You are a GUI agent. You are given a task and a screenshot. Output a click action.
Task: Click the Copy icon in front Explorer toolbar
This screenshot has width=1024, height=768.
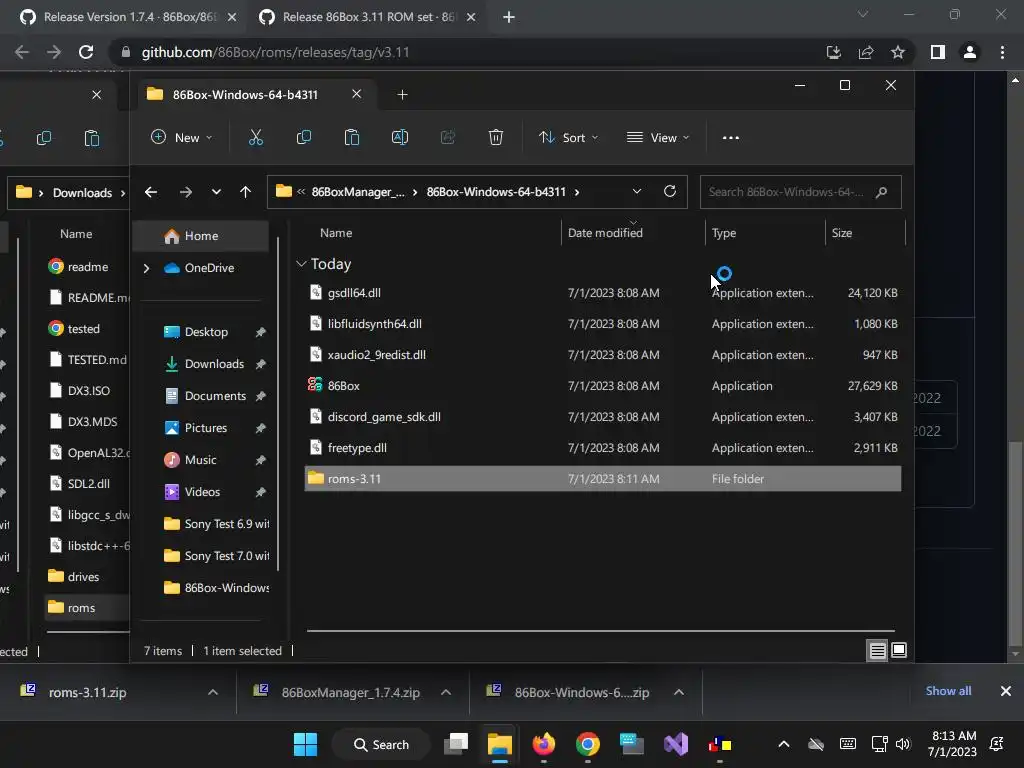tap(304, 138)
